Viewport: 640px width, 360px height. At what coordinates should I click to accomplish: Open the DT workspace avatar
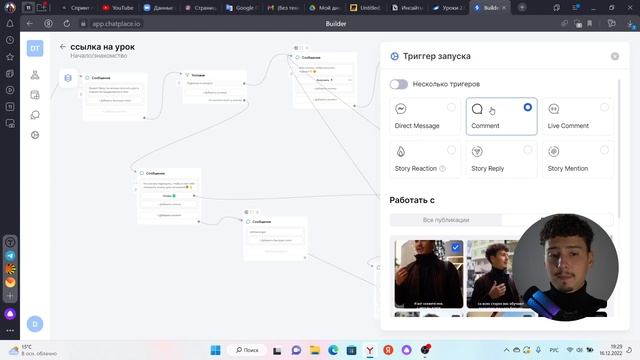[35, 48]
